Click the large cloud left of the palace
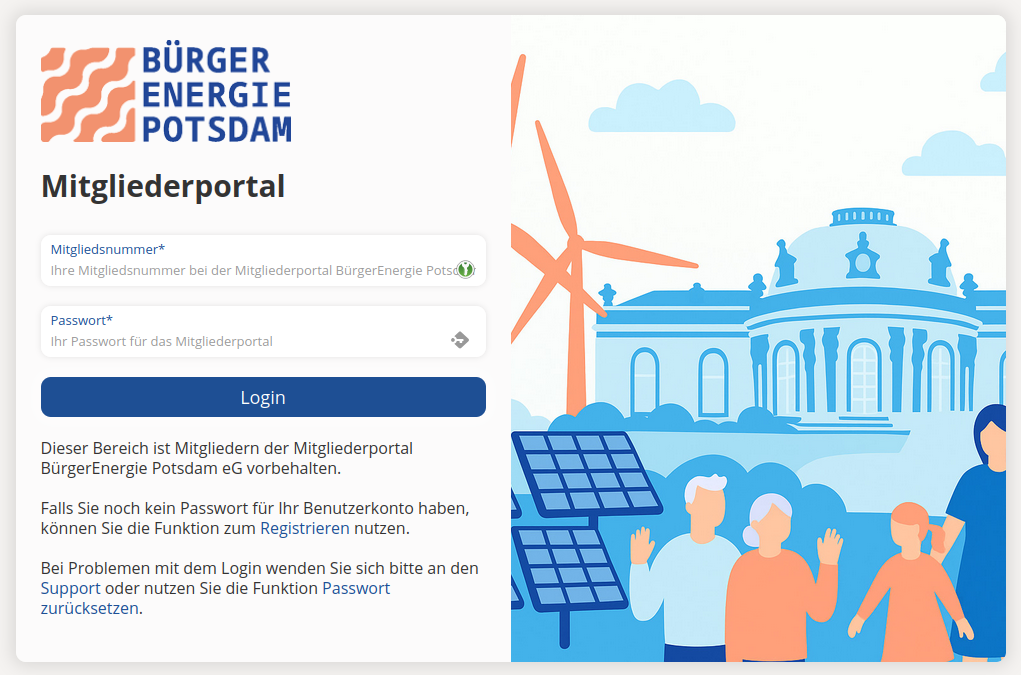 [x=660, y=108]
